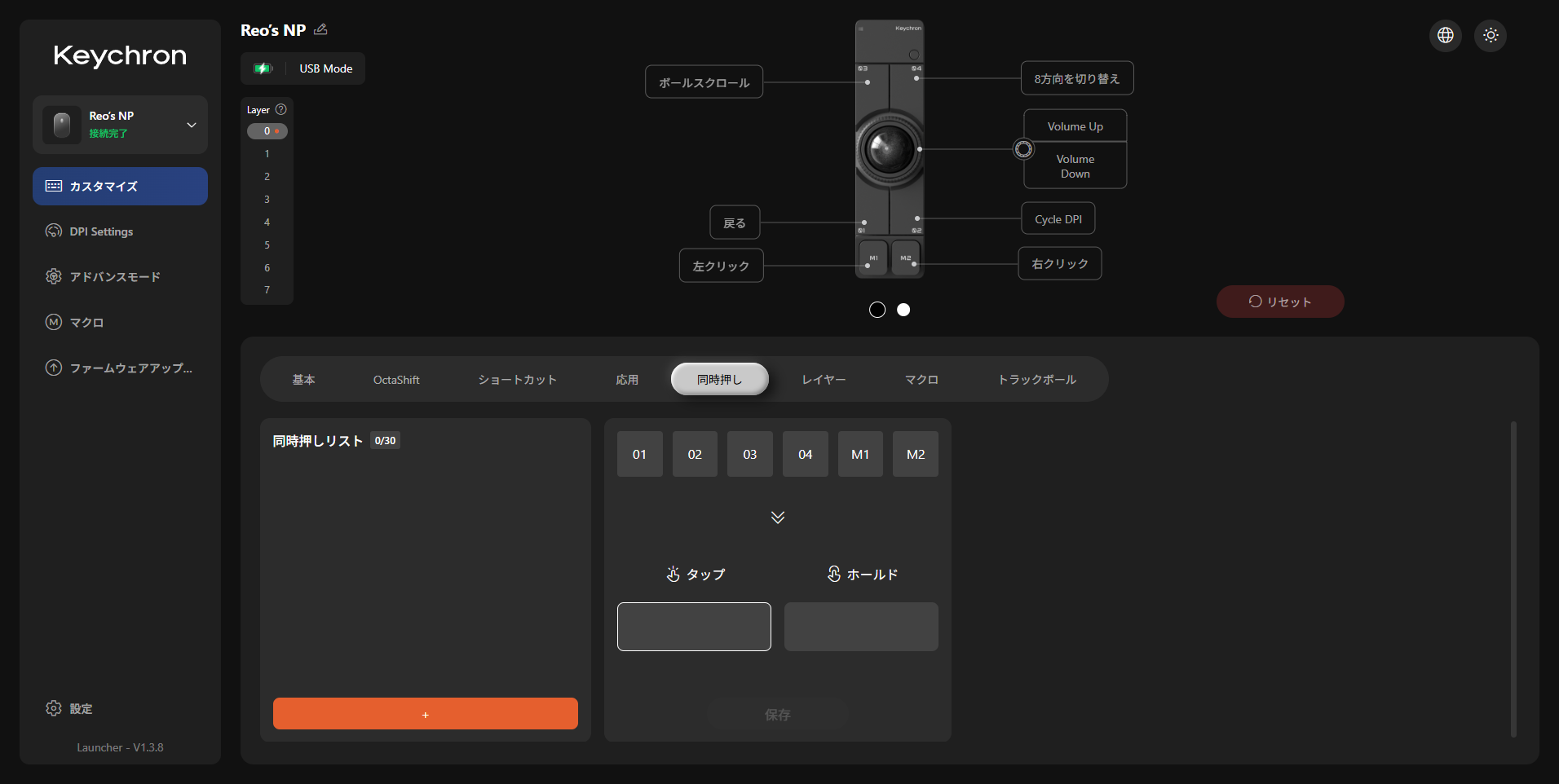
Task: Toggle the light/dark theme sun icon
Action: click(1491, 35)
